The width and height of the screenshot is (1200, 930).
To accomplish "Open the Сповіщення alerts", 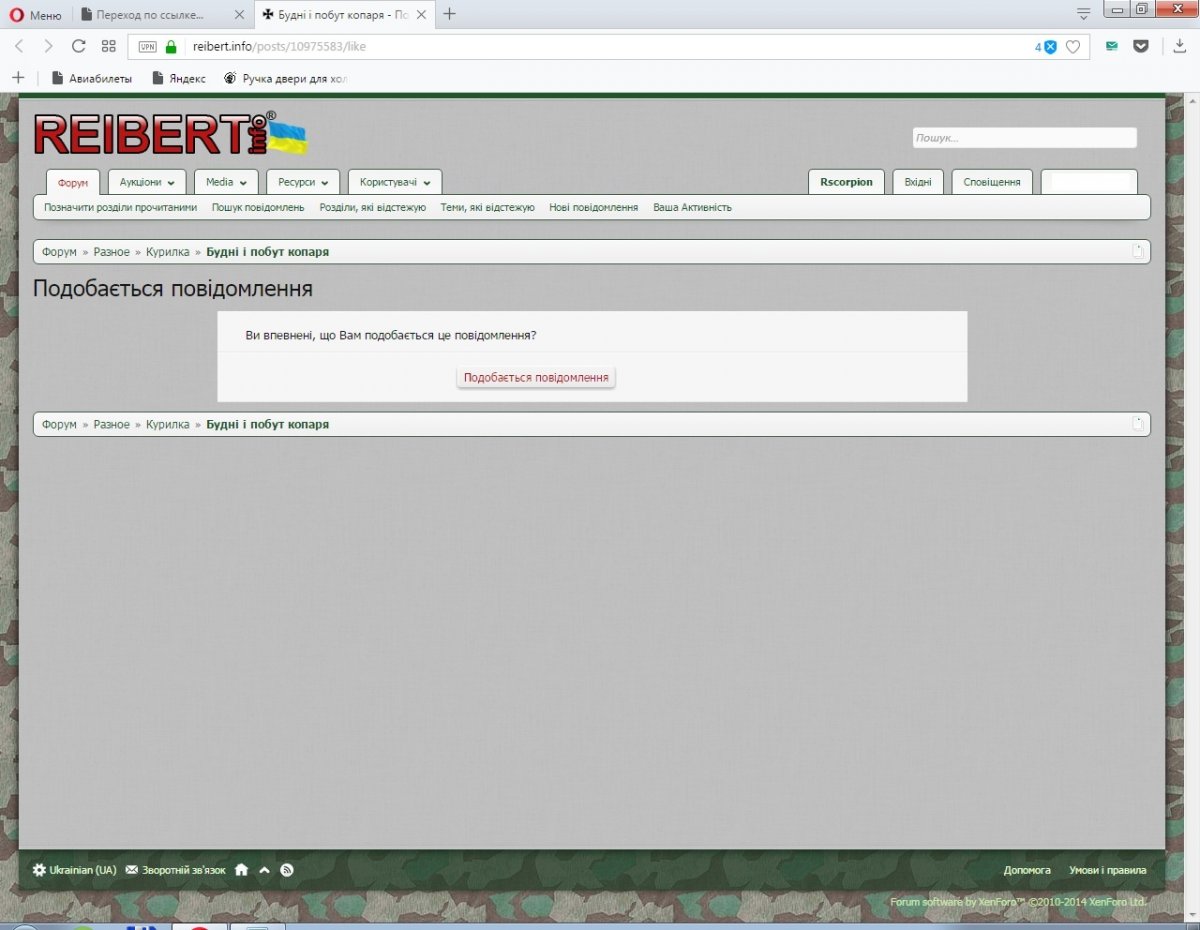I will tap(992, 182).
